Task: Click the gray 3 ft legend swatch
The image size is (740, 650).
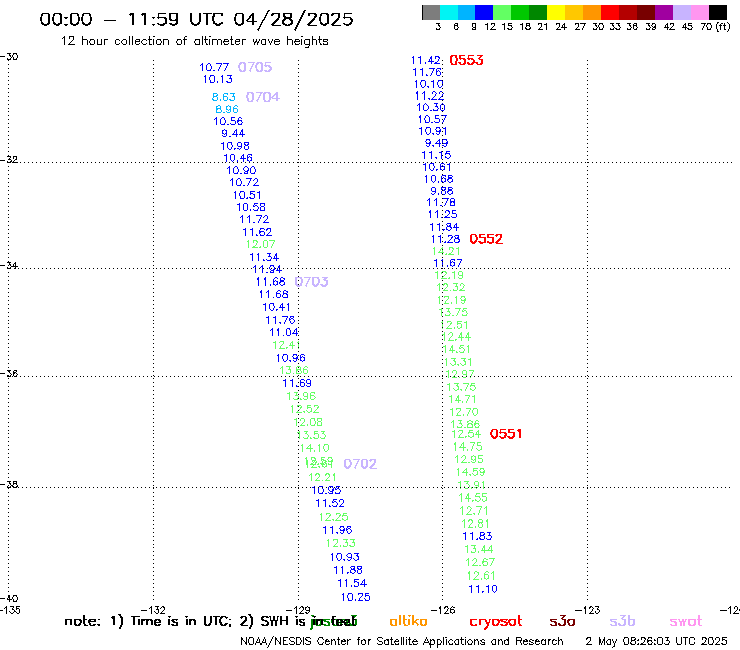Action: 431,12
